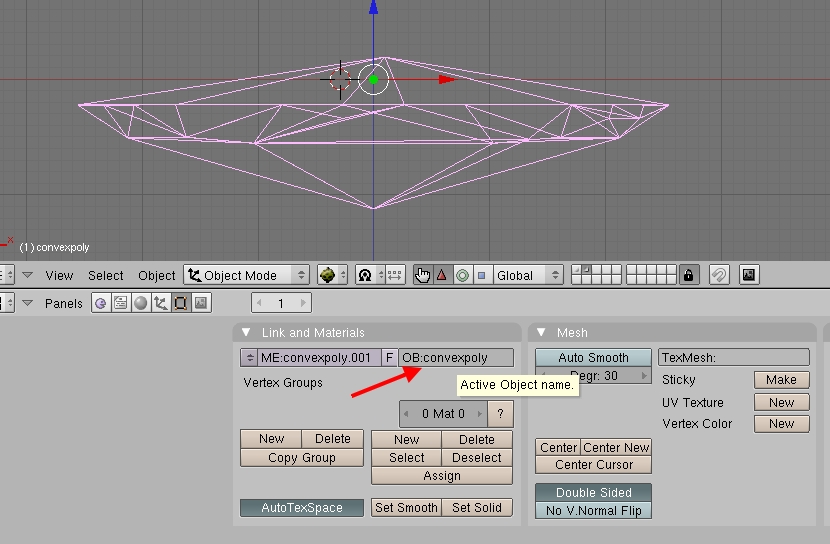Click the 0 Mat 0 material index field
Screen dimensions: 830x544
(x=443, y=414)
